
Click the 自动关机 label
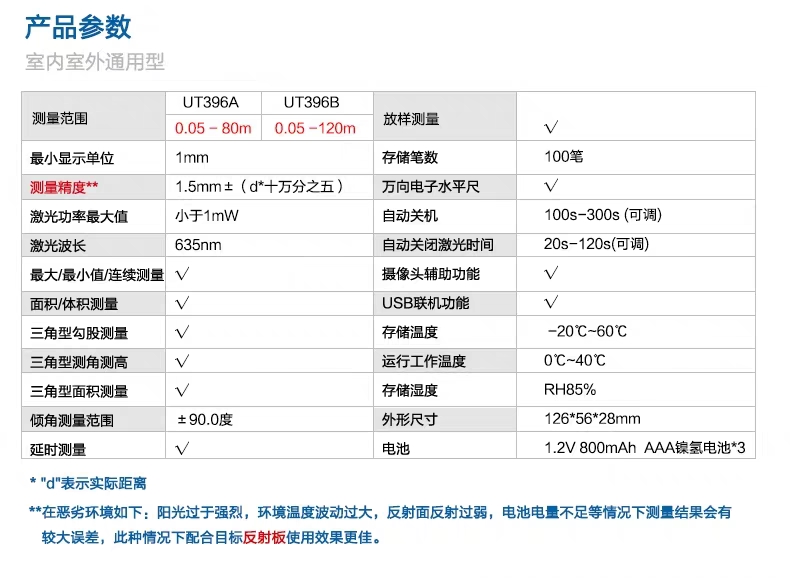[410, 216]
